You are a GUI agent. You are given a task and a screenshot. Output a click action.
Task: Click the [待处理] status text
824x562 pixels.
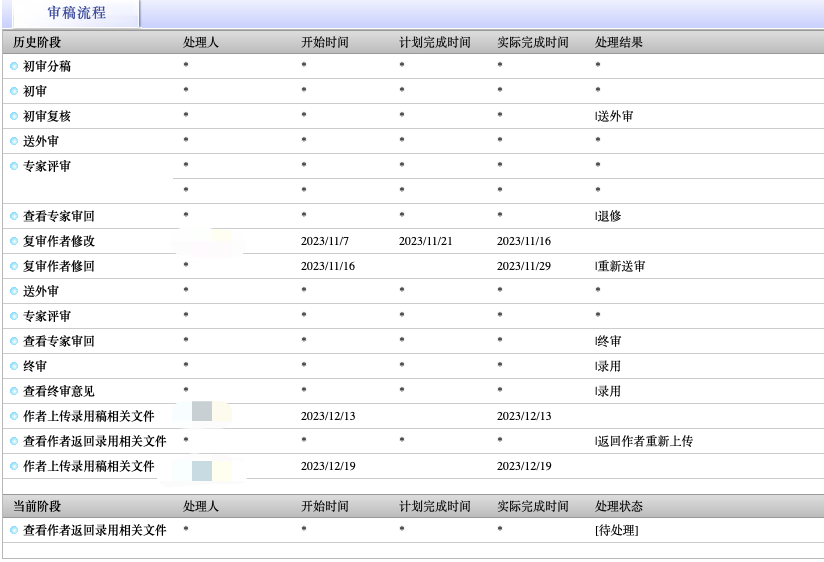pos(617,530)
